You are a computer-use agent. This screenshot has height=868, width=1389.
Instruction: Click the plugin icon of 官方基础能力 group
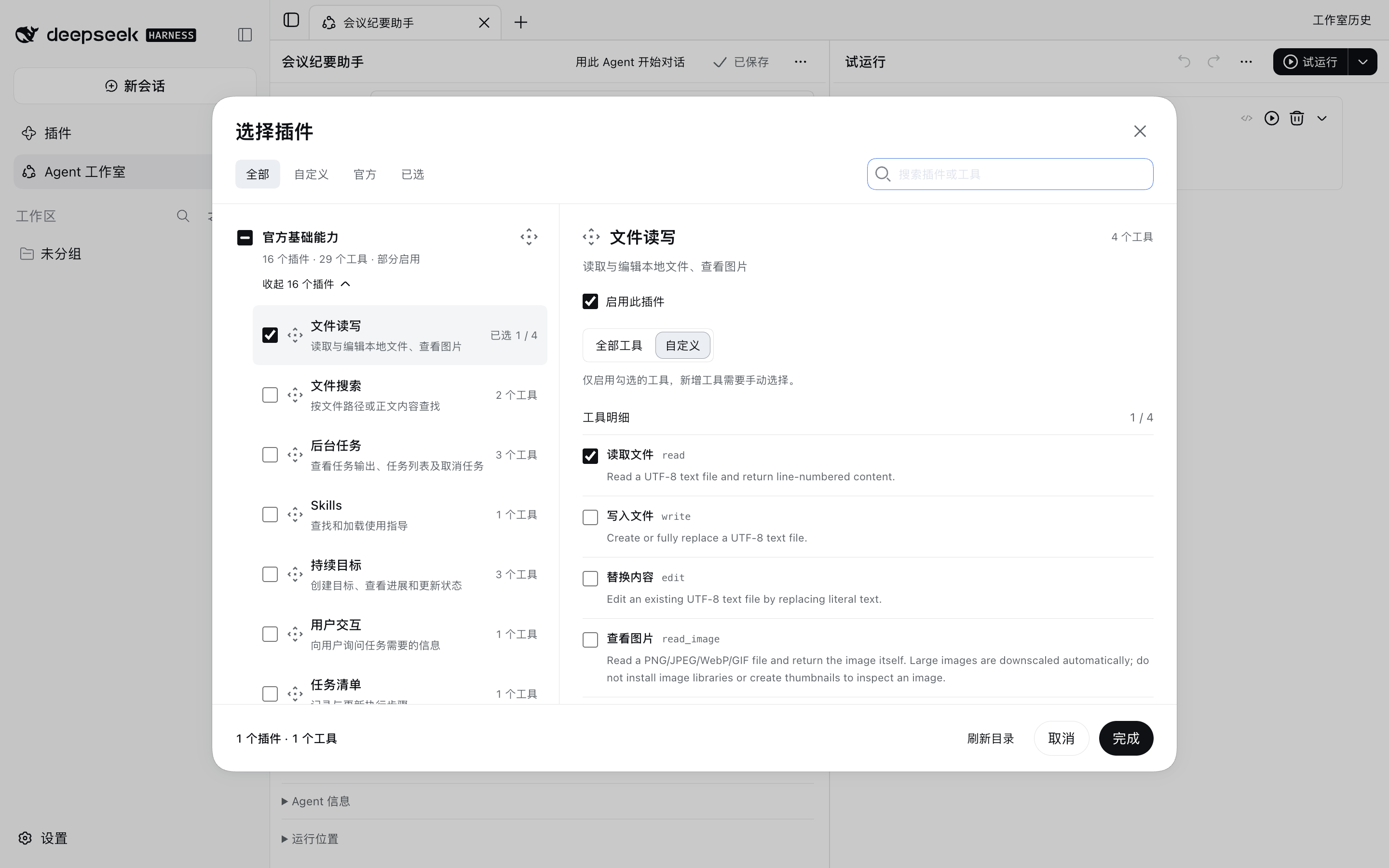[529, 236]
